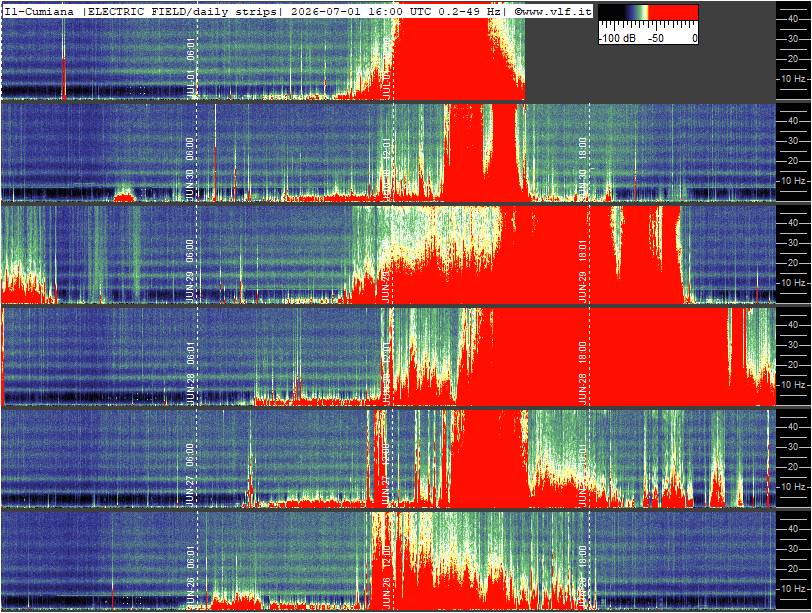Click the 18:00 marker on the JUN-26 strip
Image resolution: width=812 pixels, height=613 pixels.
click(x=582, y=556)
